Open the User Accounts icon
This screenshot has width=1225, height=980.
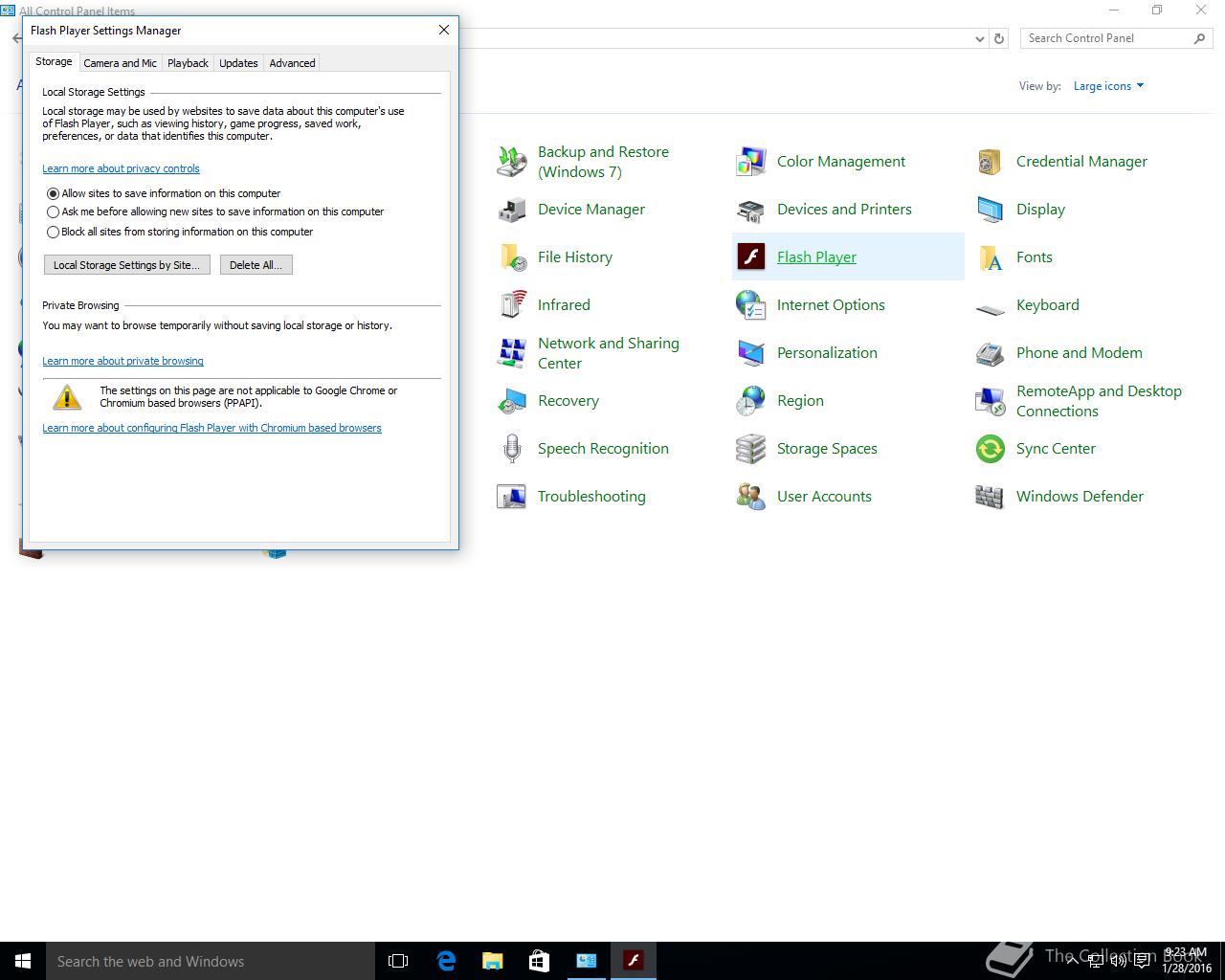tap(751, 497)
